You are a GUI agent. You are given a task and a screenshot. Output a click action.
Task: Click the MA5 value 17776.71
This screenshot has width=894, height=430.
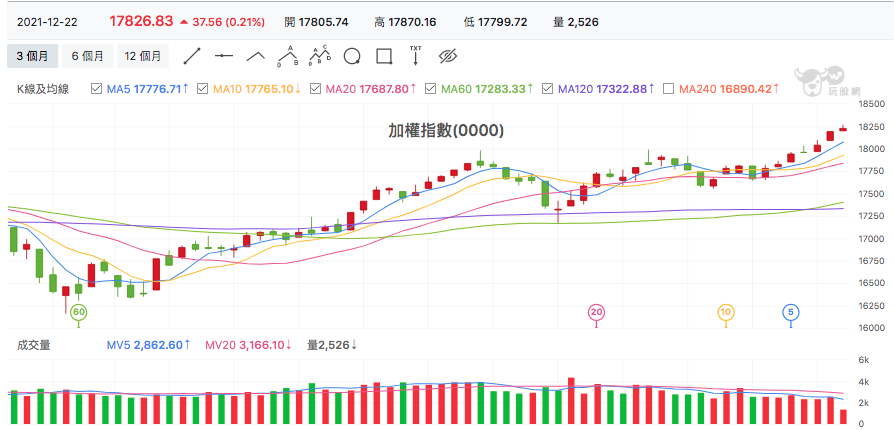click(x=157, y=89)
